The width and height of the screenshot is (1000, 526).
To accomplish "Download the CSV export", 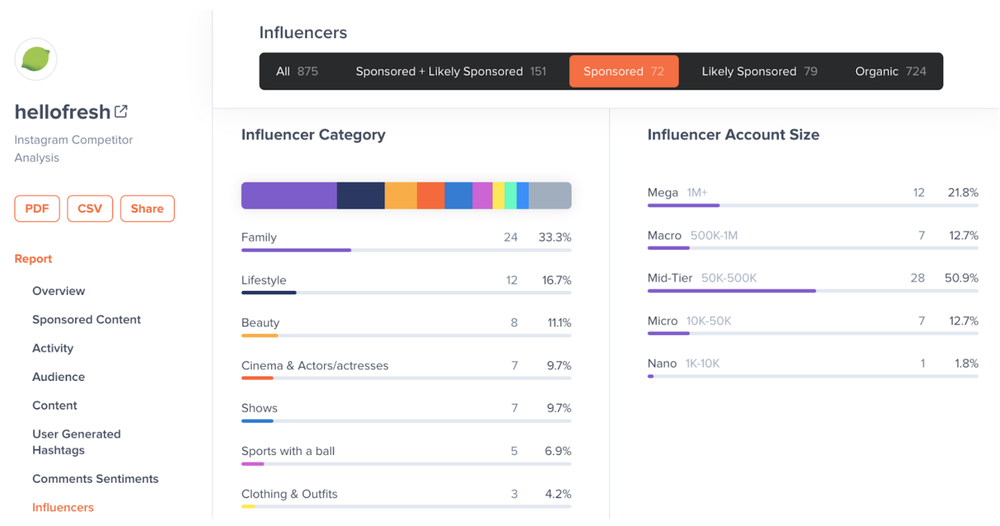I will (90, 208).
